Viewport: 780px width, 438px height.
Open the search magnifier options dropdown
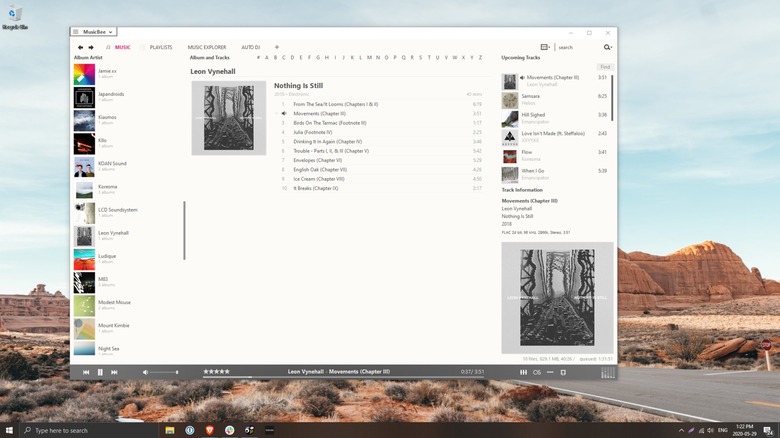(x=608, y=47)
